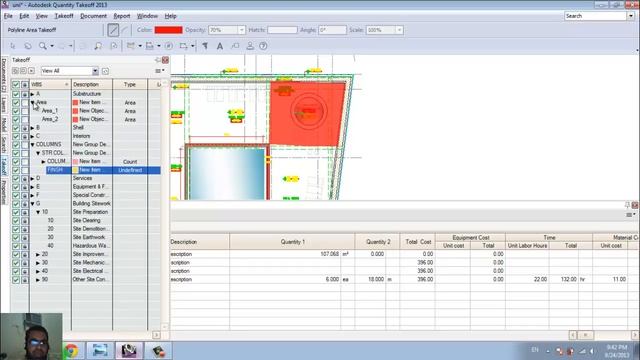Toggle visibility checkbox for Area_1 row

16,111
